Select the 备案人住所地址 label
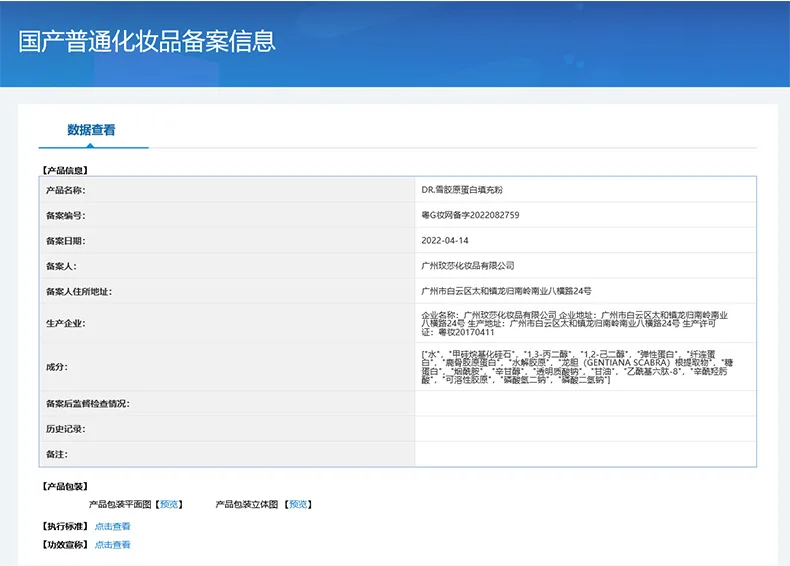The height and width of the screenshot is (566, 790). coord(79,291)
